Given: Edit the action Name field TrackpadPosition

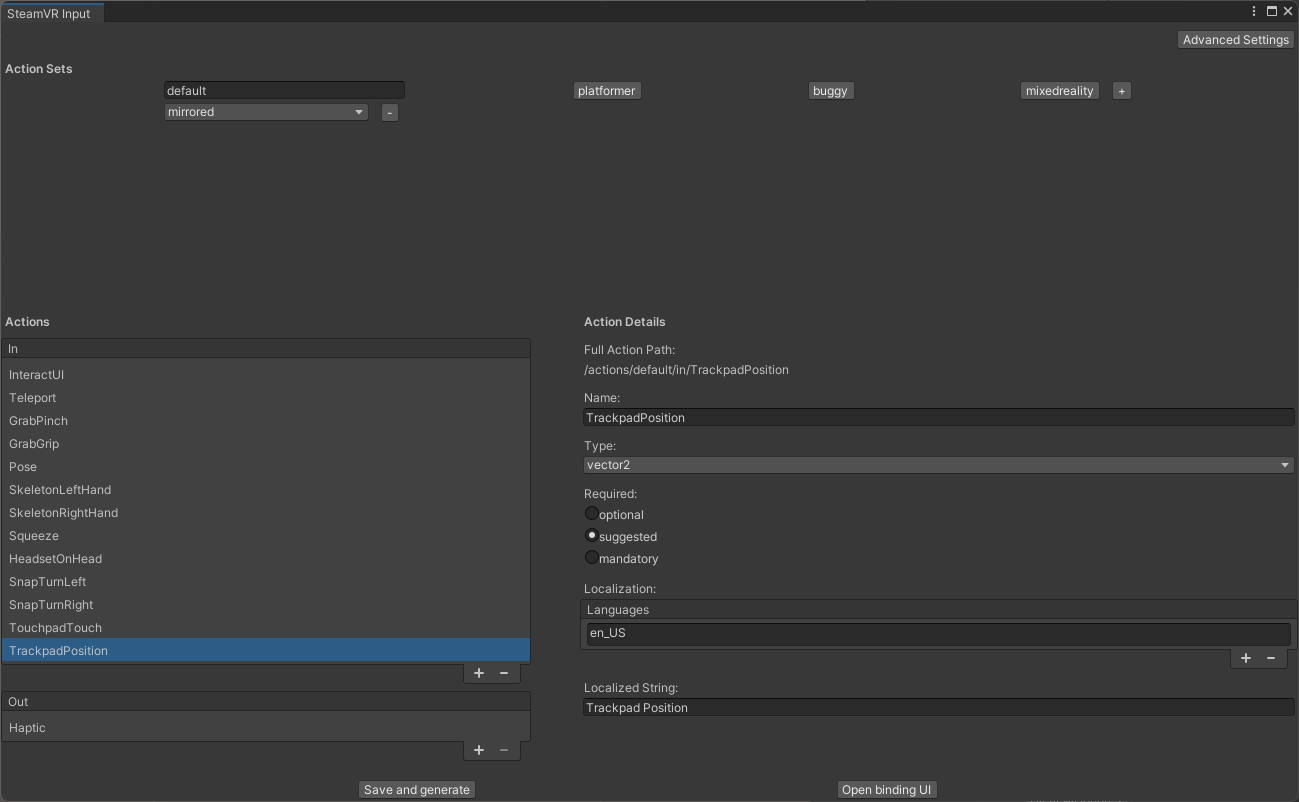Looking at the screenshot, I should [939, 418].
